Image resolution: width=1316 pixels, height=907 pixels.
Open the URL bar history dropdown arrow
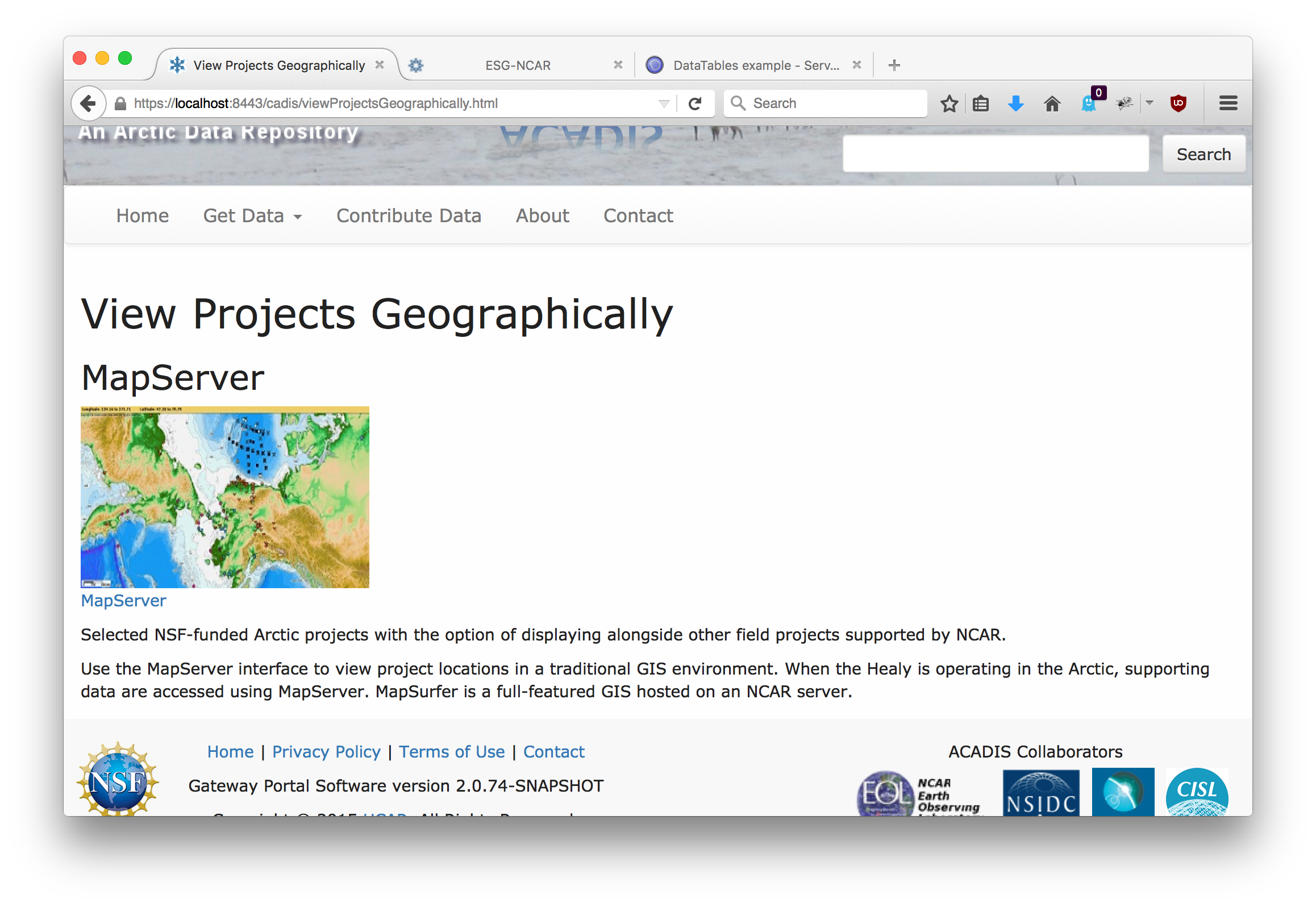pyautogui.click(x=664, y=103)
